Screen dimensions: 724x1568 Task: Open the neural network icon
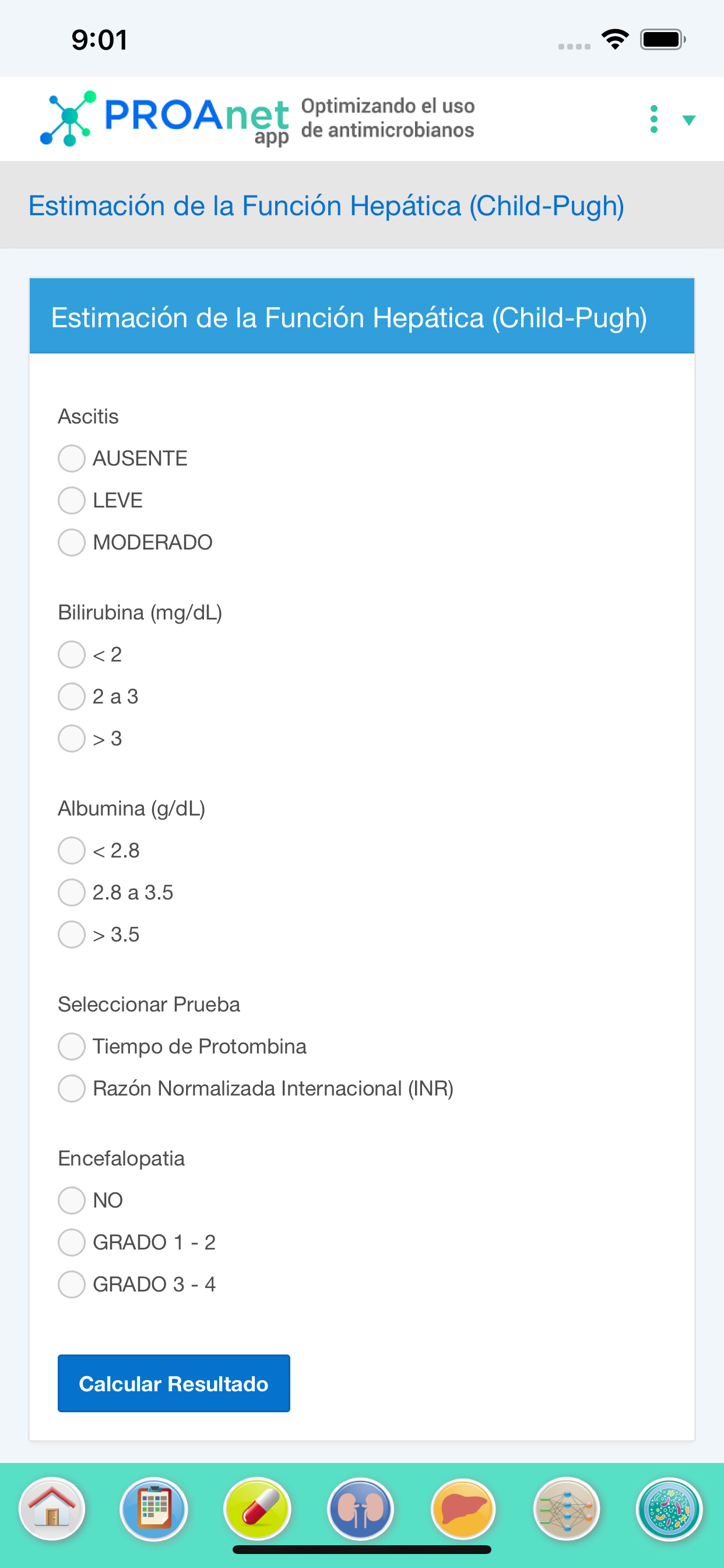pyautogui.click(x=567, y=1510)
